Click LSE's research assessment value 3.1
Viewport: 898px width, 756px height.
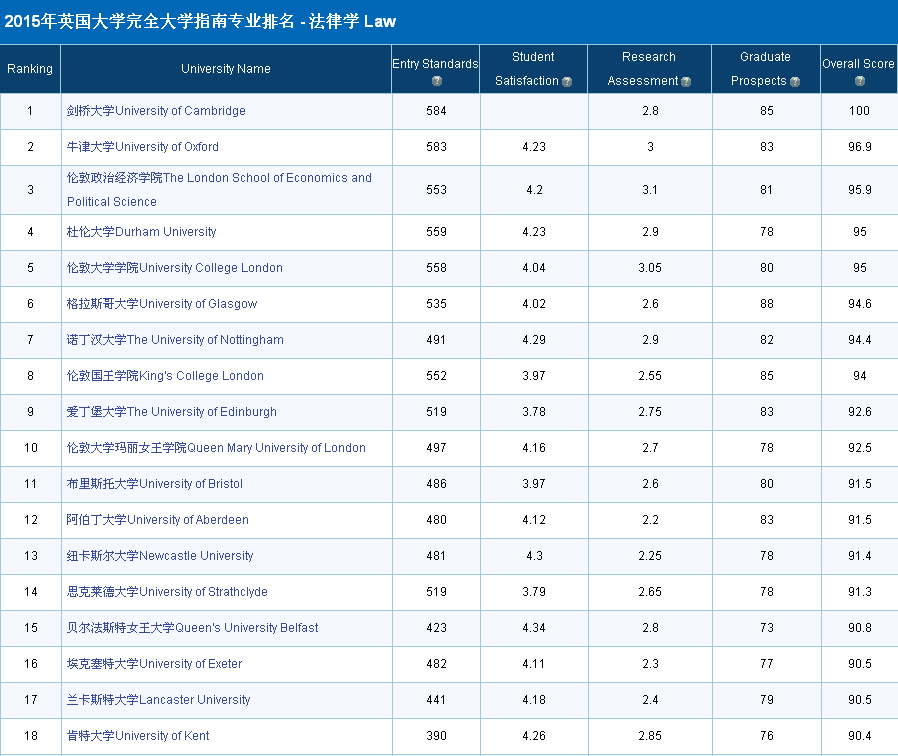[650, 190]
